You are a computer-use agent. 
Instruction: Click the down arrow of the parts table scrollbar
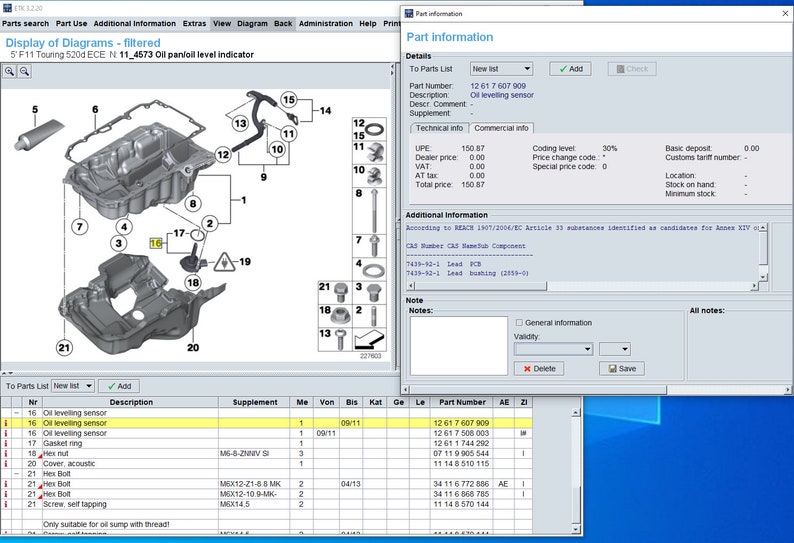[x=575, y=529]
